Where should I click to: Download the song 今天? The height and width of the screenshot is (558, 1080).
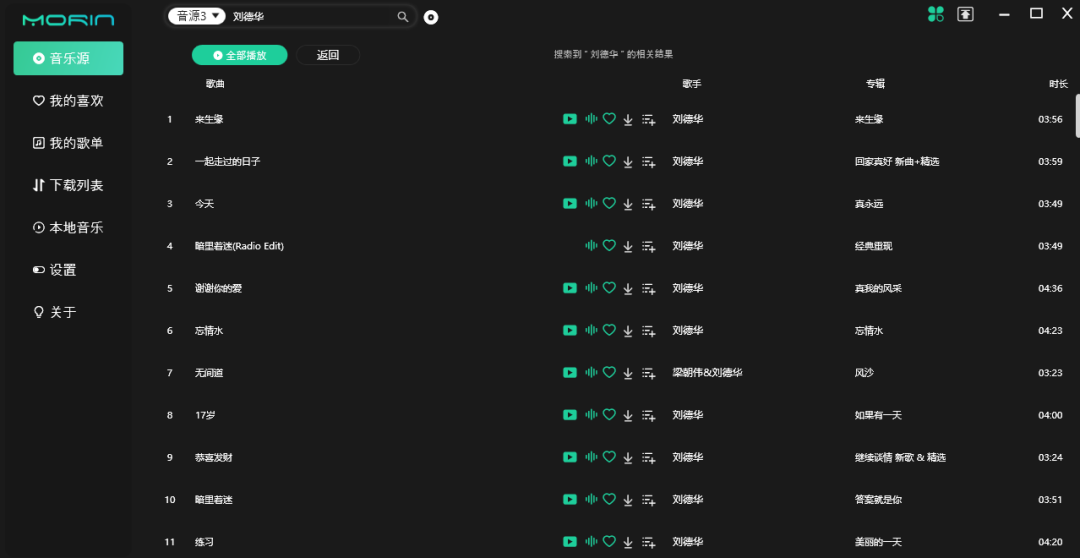pos(628,204)
